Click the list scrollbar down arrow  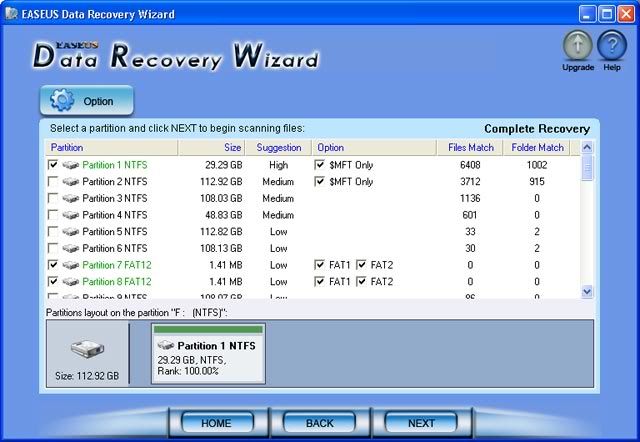coord(587,291)
